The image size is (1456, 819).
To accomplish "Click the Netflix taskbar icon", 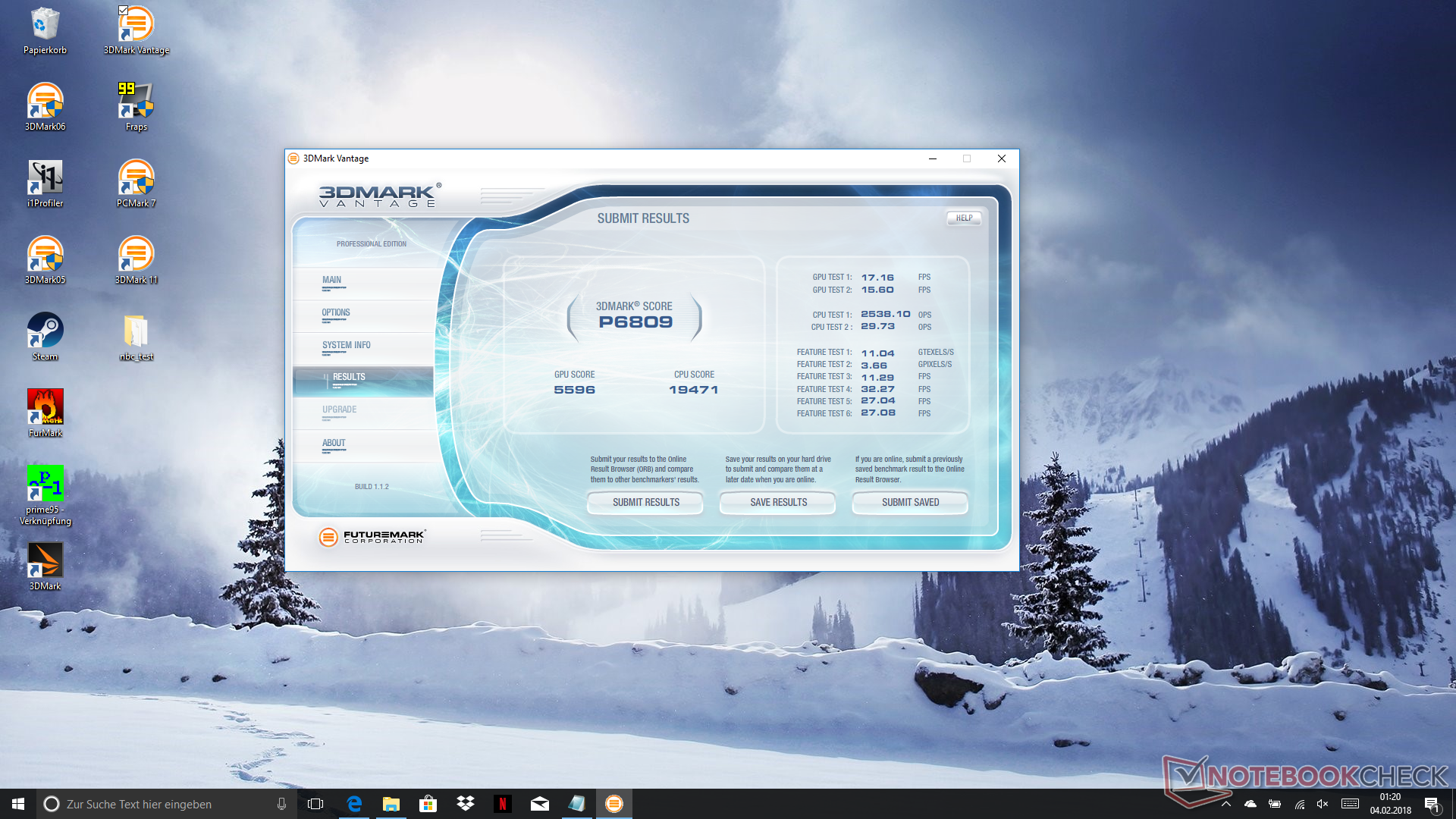I will [502, 804].
